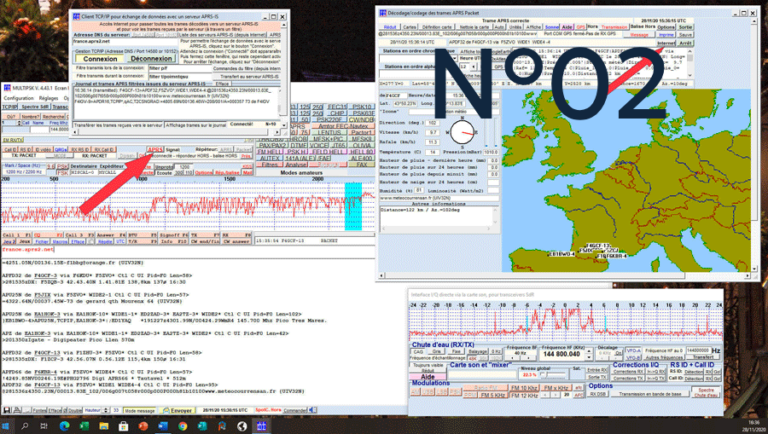Click the Signoff F6 macro button

[x=173, y=235]
